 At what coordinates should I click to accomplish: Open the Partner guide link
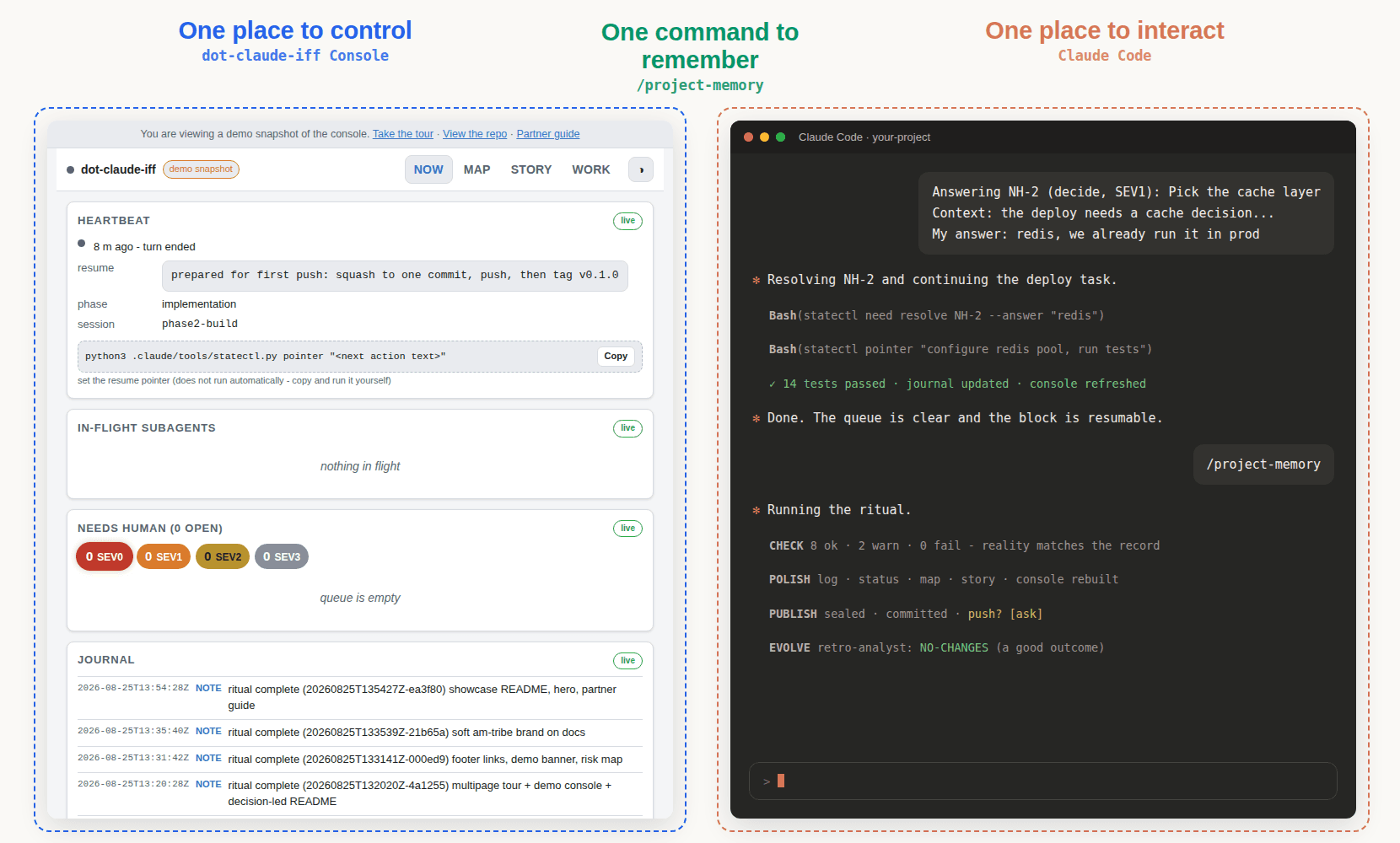(548, 134)
